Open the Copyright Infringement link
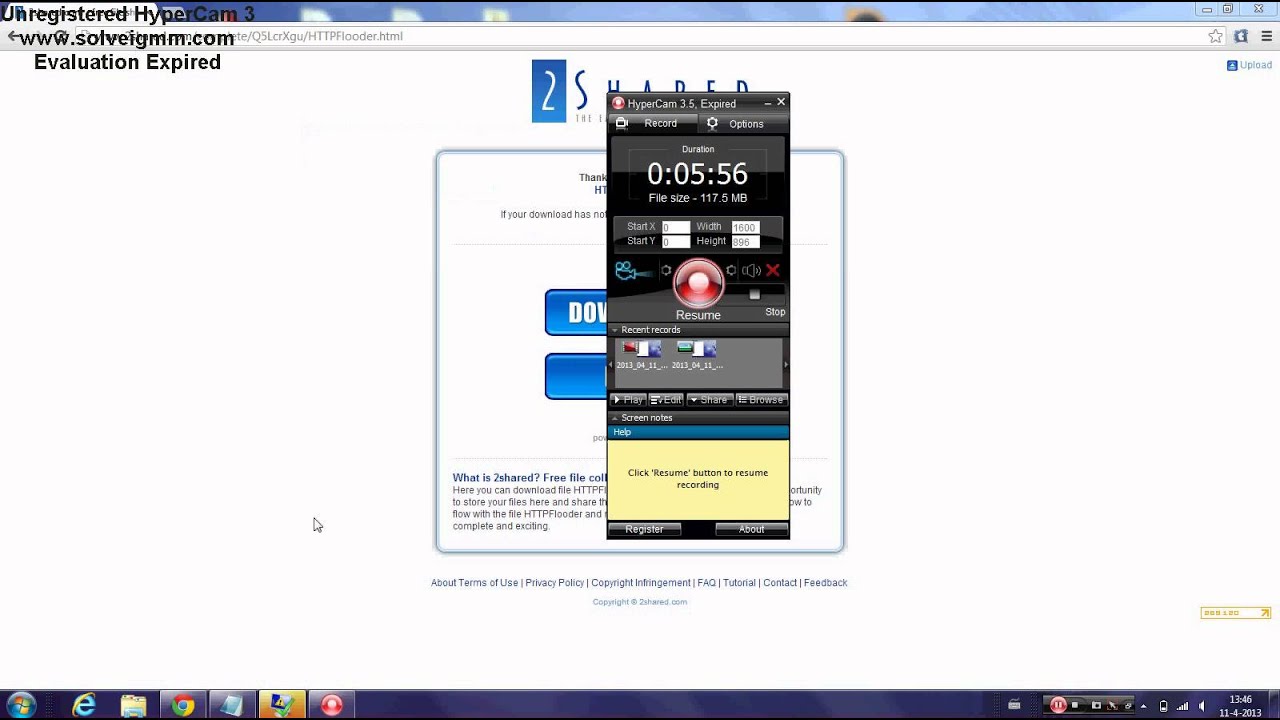The height and width of the screenshot is (720, 1280). (640, 583)
